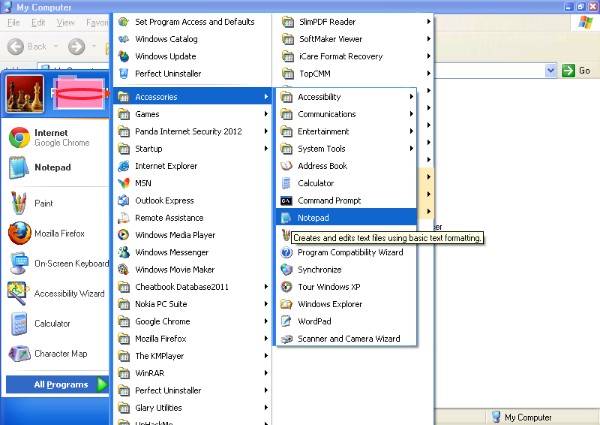600x425 pixels.
Task: Click Perfect Uninstaller trash icon at top
Action: [124, 73]
